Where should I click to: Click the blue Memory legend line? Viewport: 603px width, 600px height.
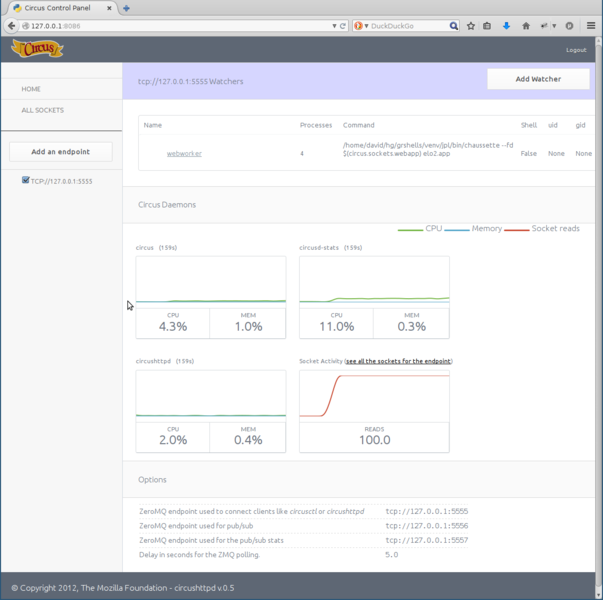(x=457, y=230)
